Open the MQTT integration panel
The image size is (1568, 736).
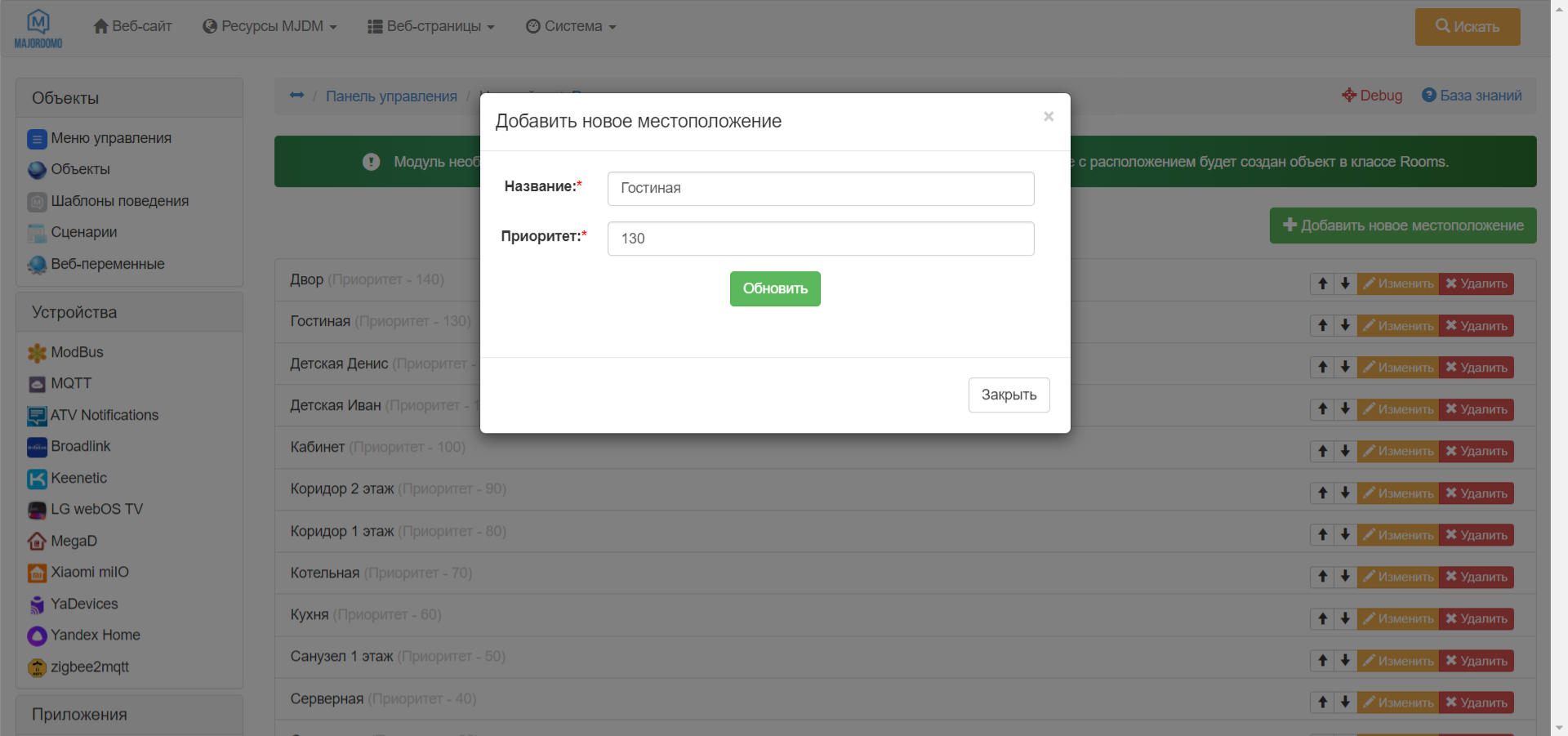[x=69, y=383]
